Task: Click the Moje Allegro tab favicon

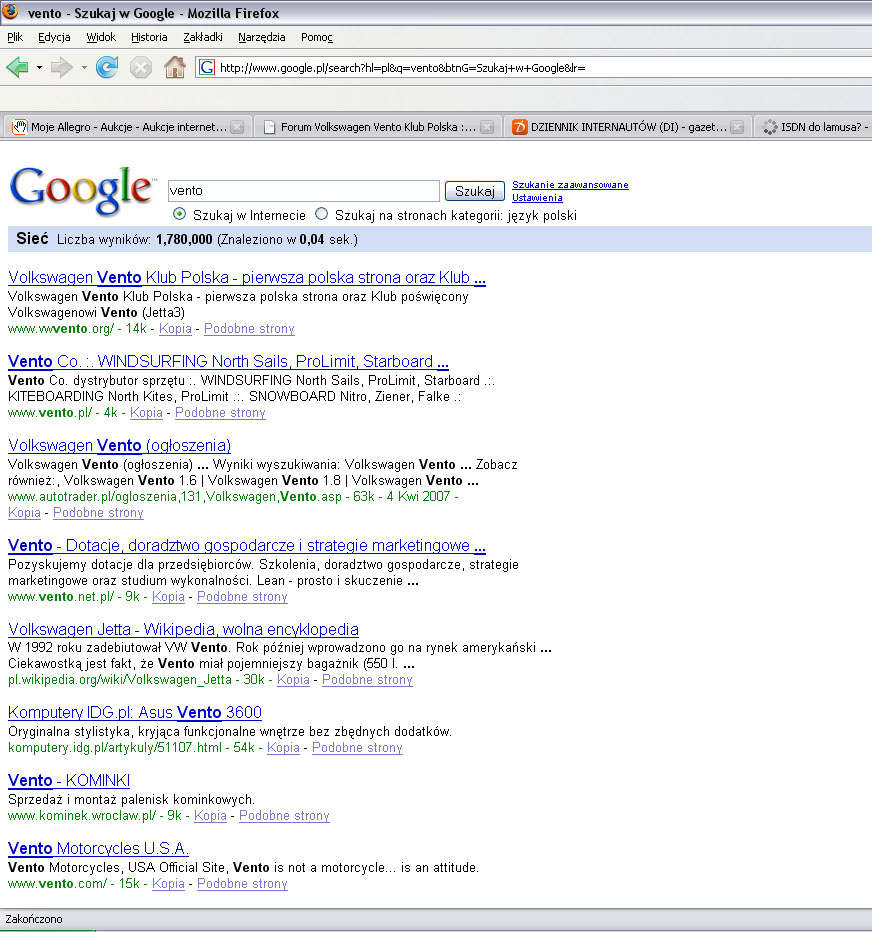Action: [x=20, y=127]
